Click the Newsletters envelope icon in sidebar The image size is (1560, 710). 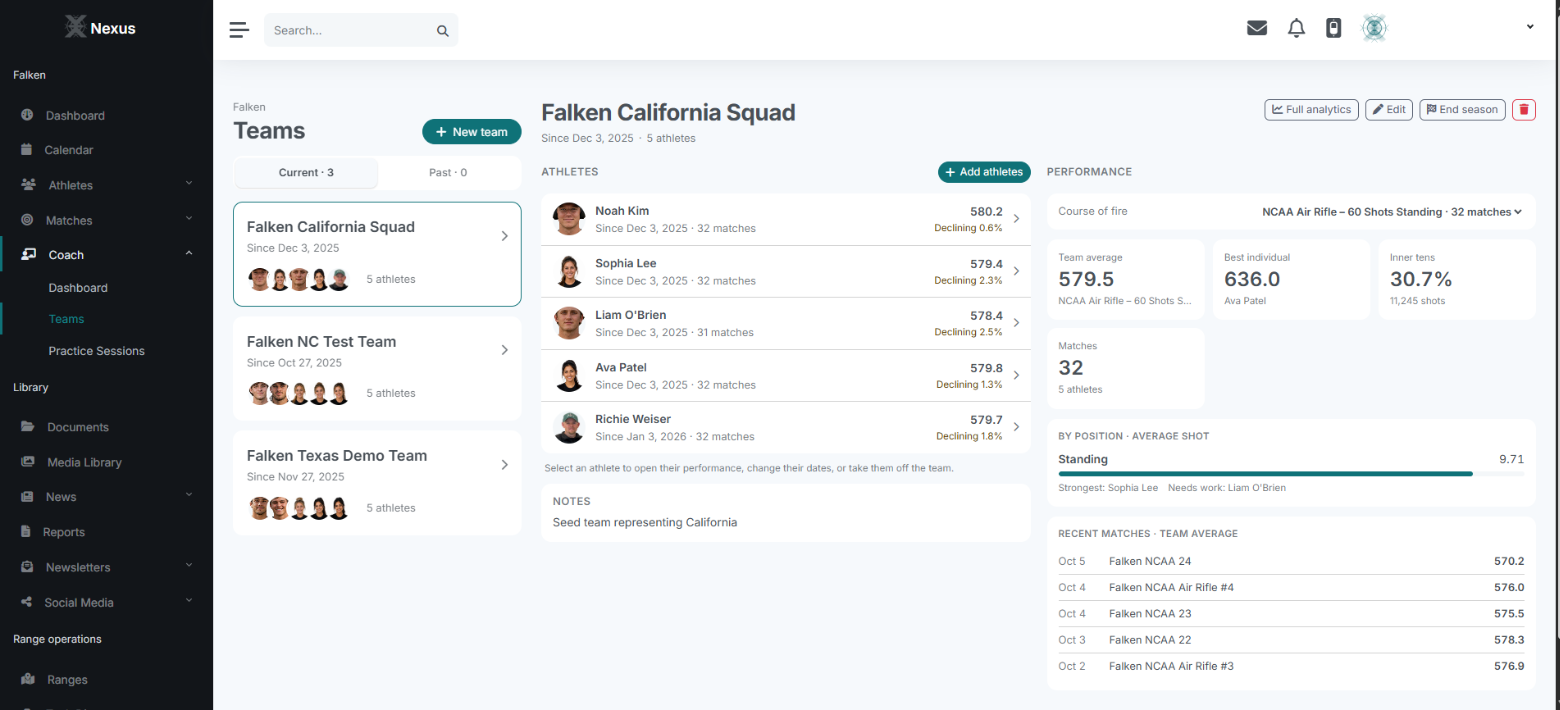point(27,567)
